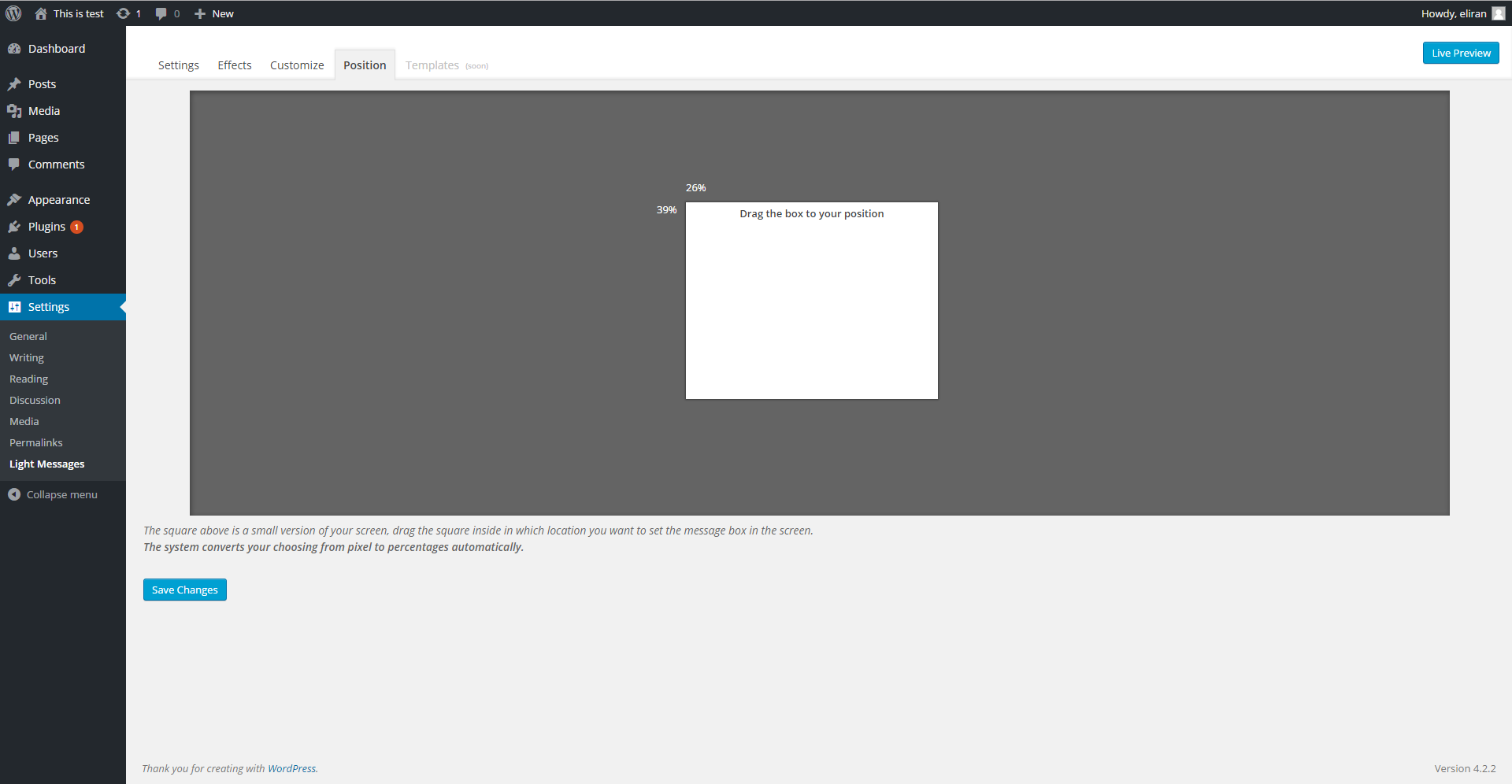
Task: Click the Collapse menu arrow icon
Action: tap(14, 494)
